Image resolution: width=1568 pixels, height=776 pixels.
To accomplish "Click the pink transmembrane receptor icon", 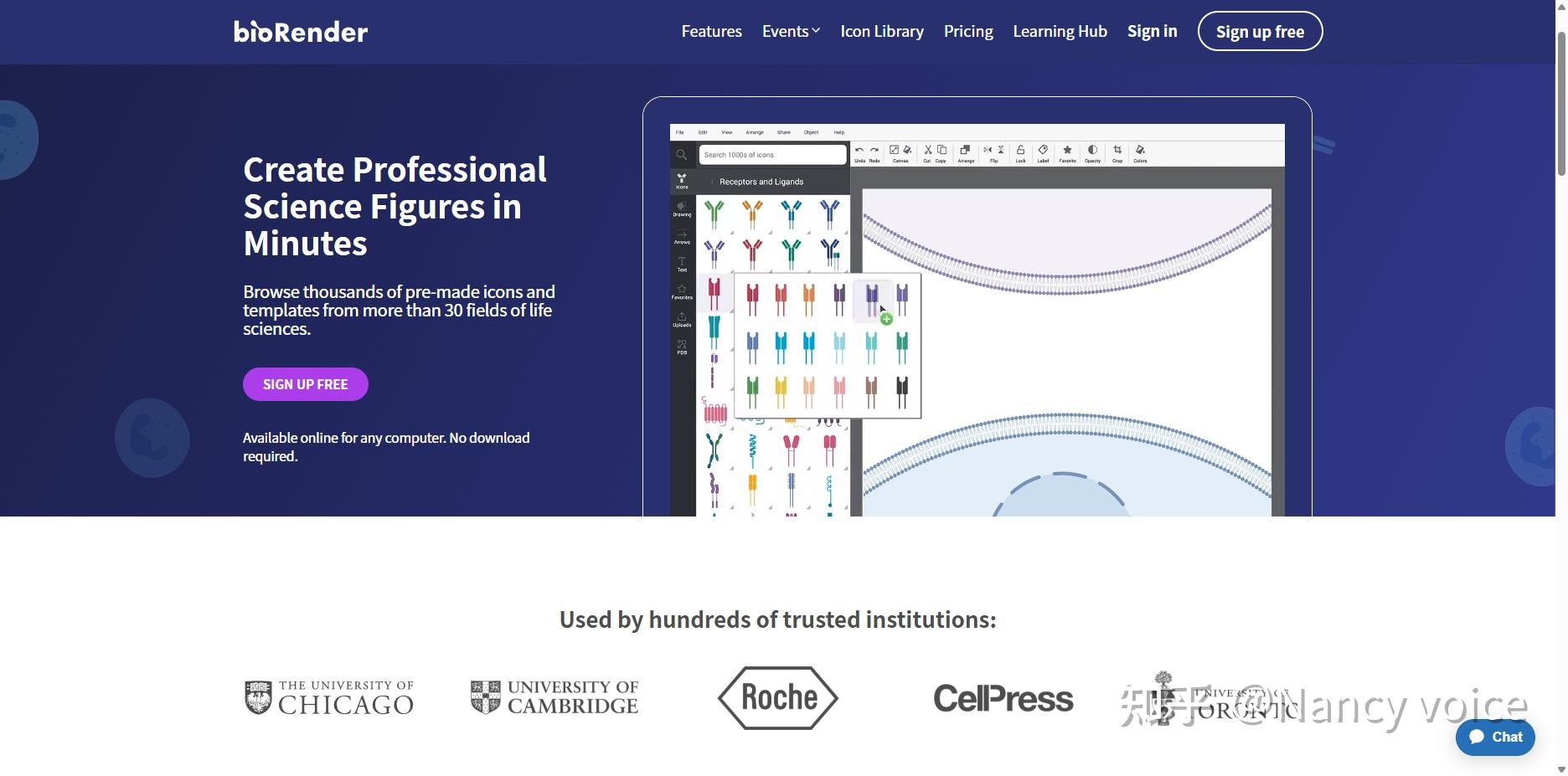I will click(714, 411).
